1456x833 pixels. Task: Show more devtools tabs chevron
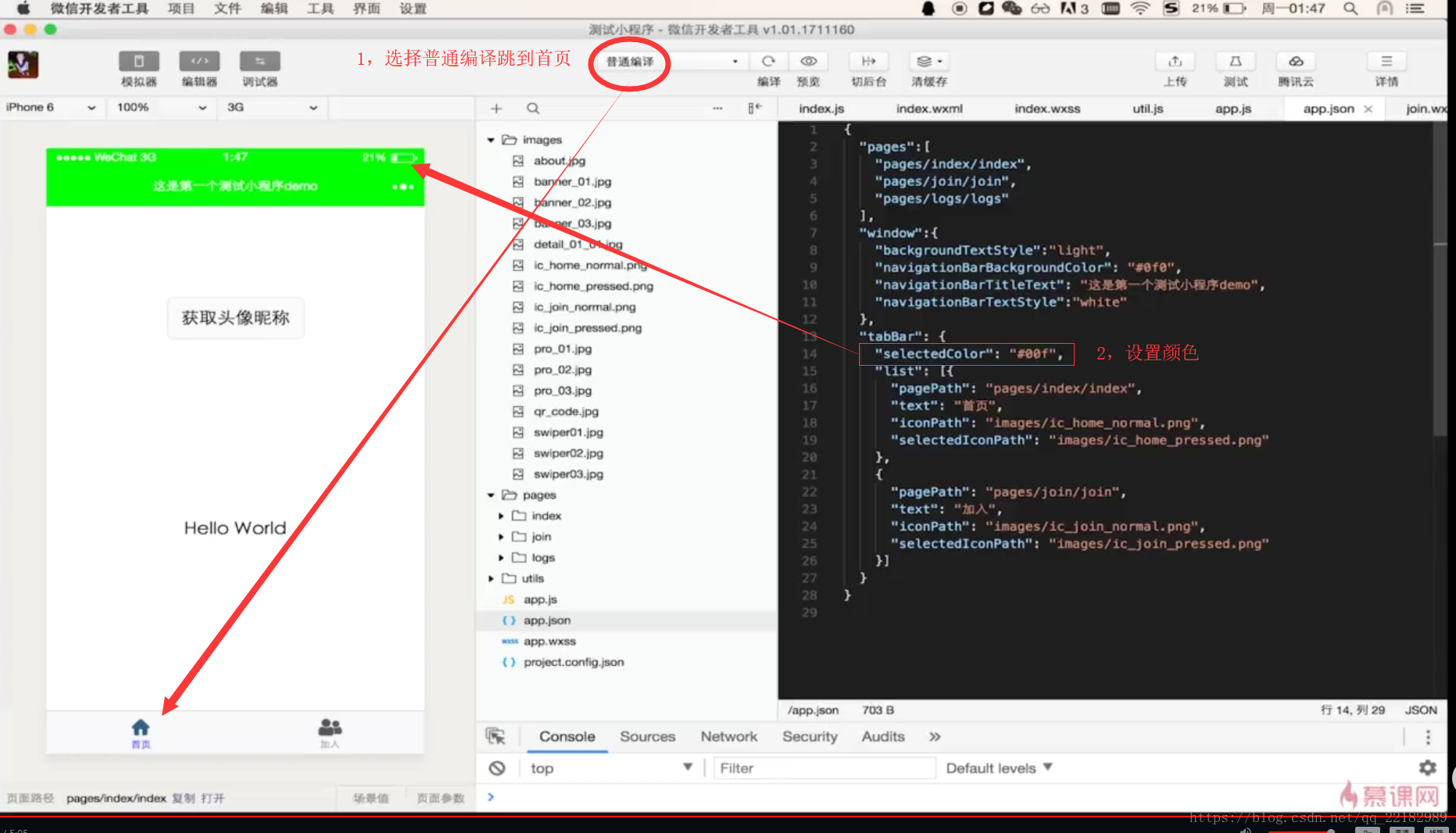(x=935, y=736)
